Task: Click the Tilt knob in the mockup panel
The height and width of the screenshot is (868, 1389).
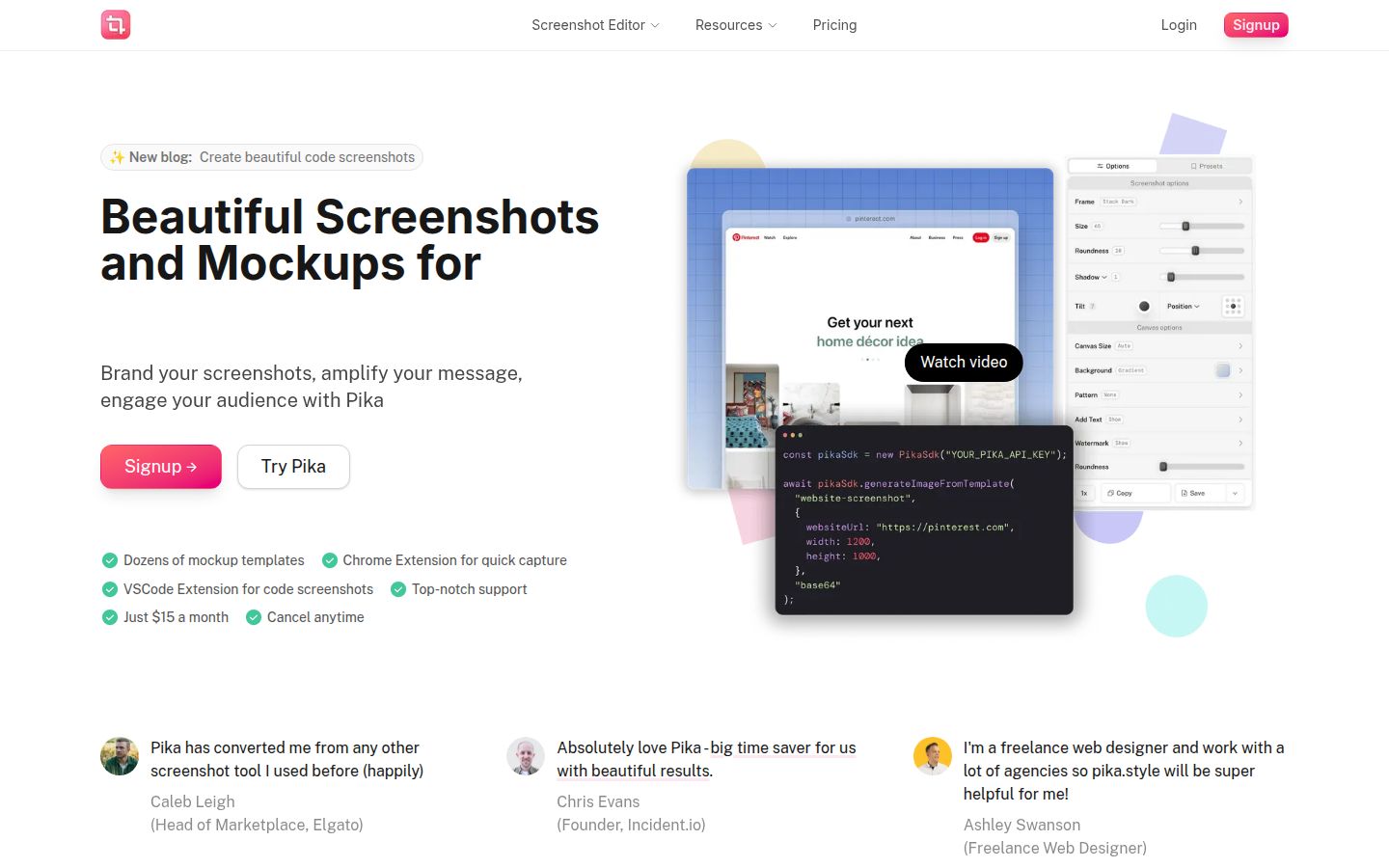Action: 1144,307
